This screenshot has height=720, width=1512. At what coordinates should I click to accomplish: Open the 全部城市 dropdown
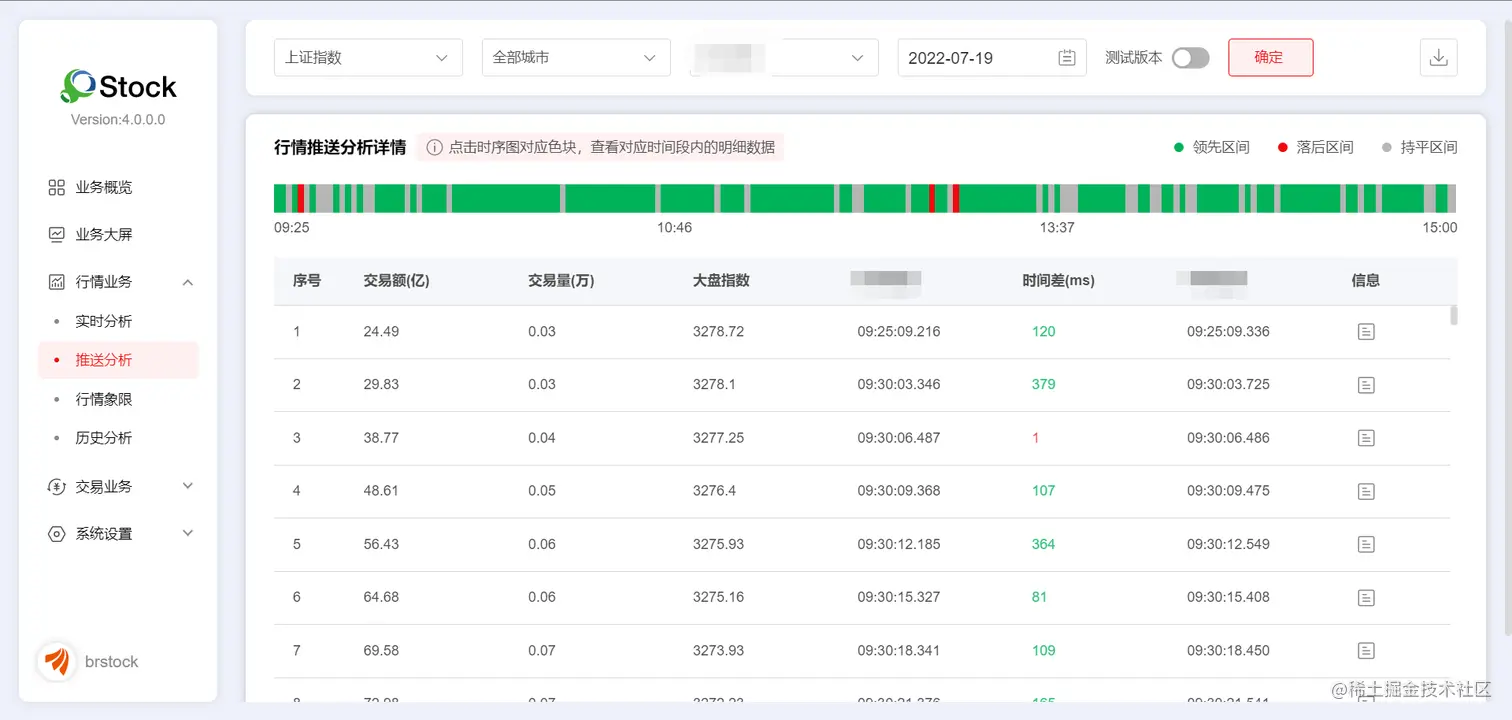click(575, 57)
